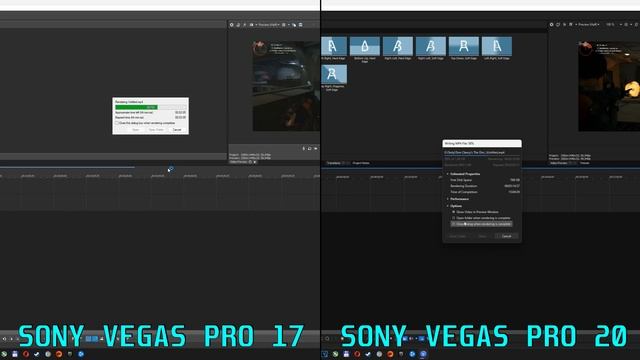Switch to Transitions tab in Vegas Pro 20
640x360 pixels.
[x=333, y=163]
